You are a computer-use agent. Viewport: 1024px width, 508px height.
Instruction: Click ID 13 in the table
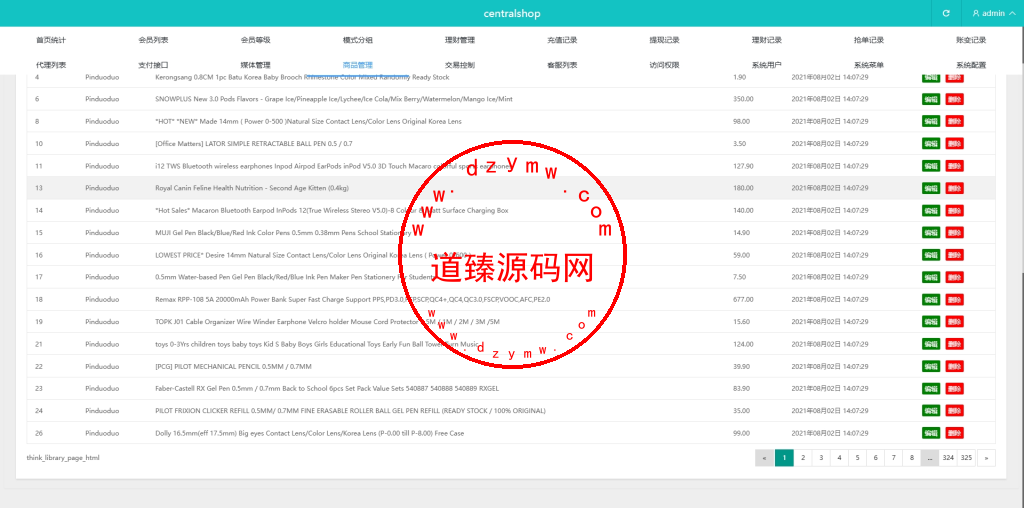click(39, 188)
